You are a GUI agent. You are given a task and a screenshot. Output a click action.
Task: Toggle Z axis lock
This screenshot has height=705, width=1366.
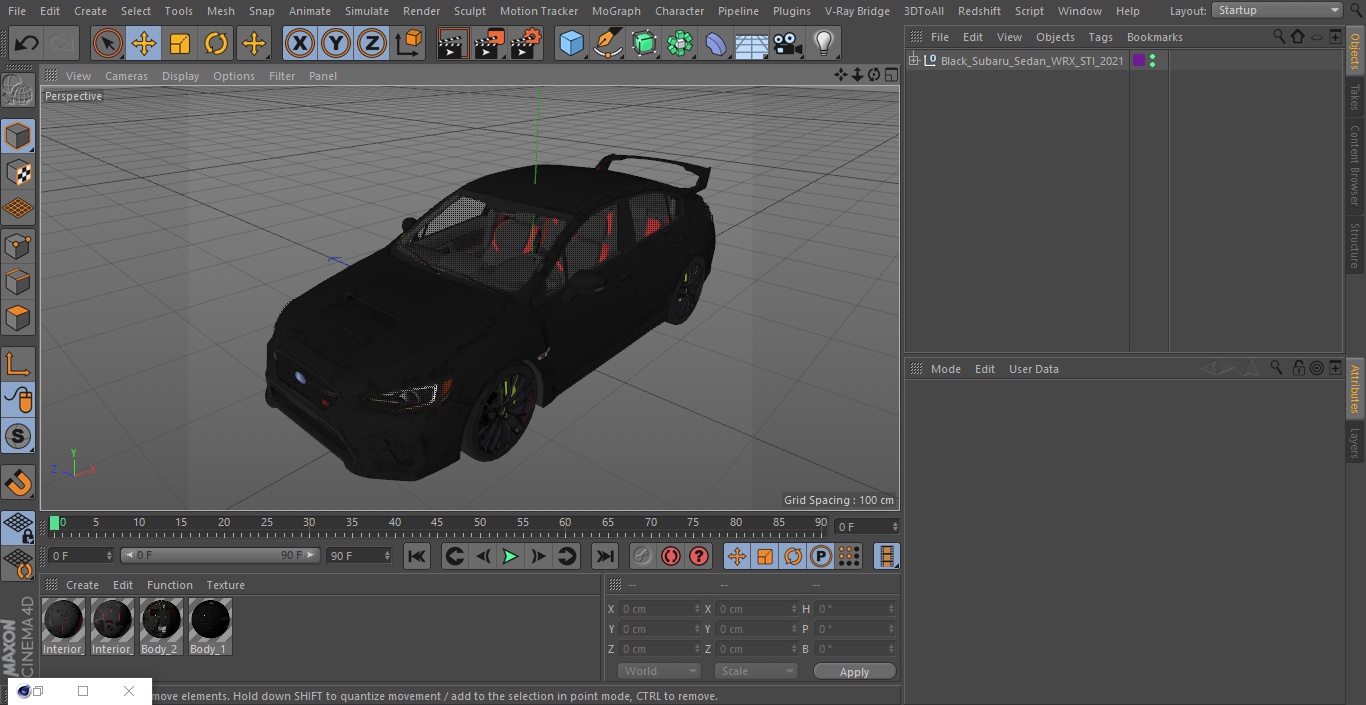tap(372, 43)
